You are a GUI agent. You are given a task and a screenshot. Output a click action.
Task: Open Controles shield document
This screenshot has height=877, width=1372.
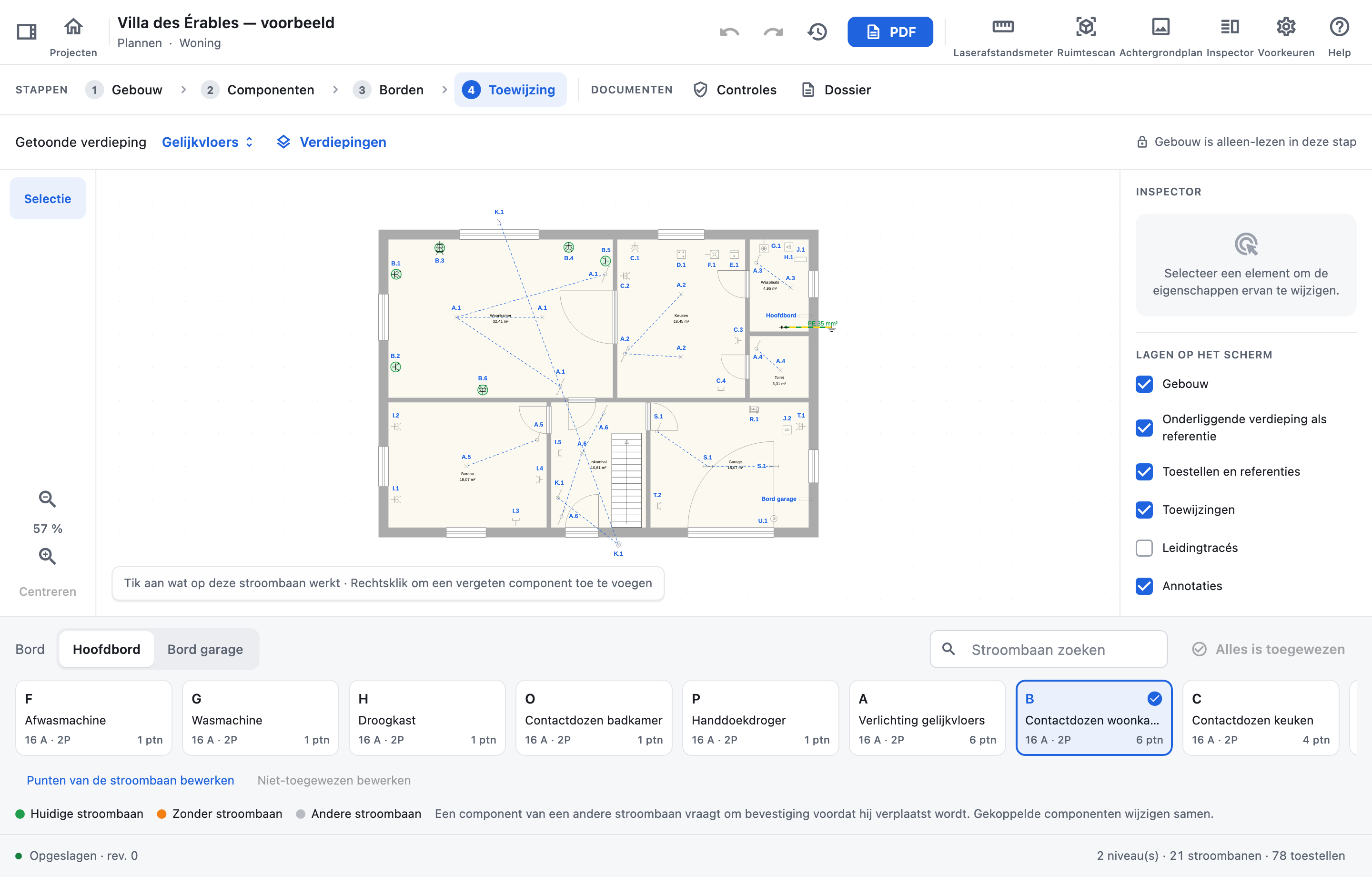tap(735, 90)
